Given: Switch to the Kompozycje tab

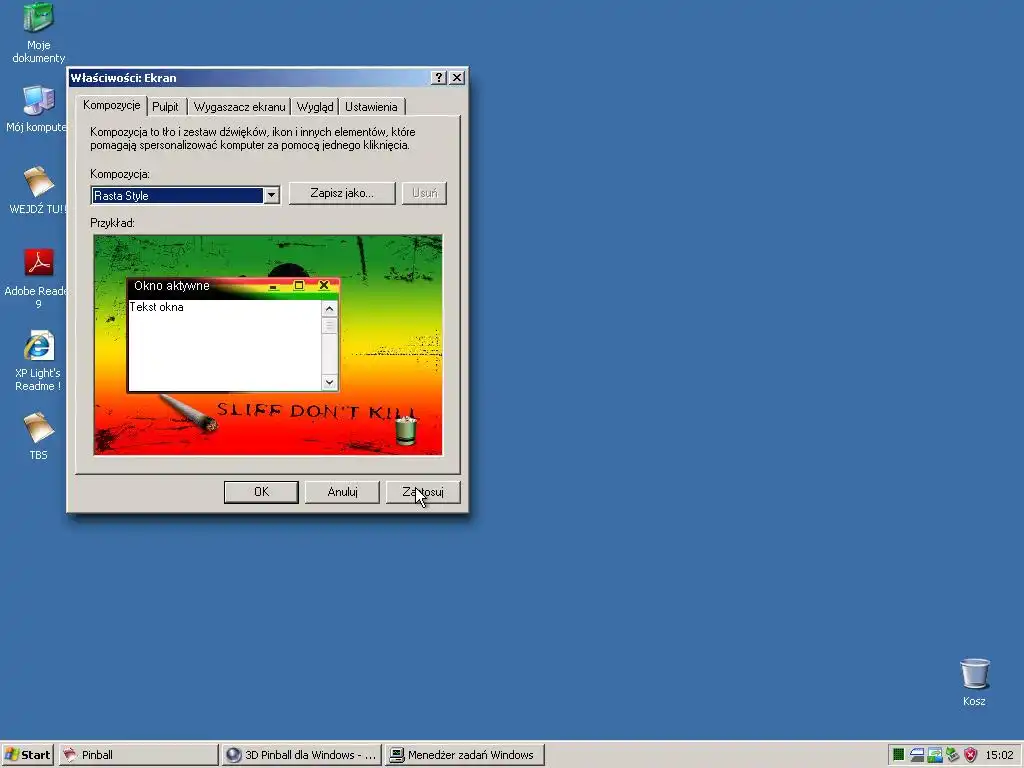Looking at the screenshot, I should 112,105.
